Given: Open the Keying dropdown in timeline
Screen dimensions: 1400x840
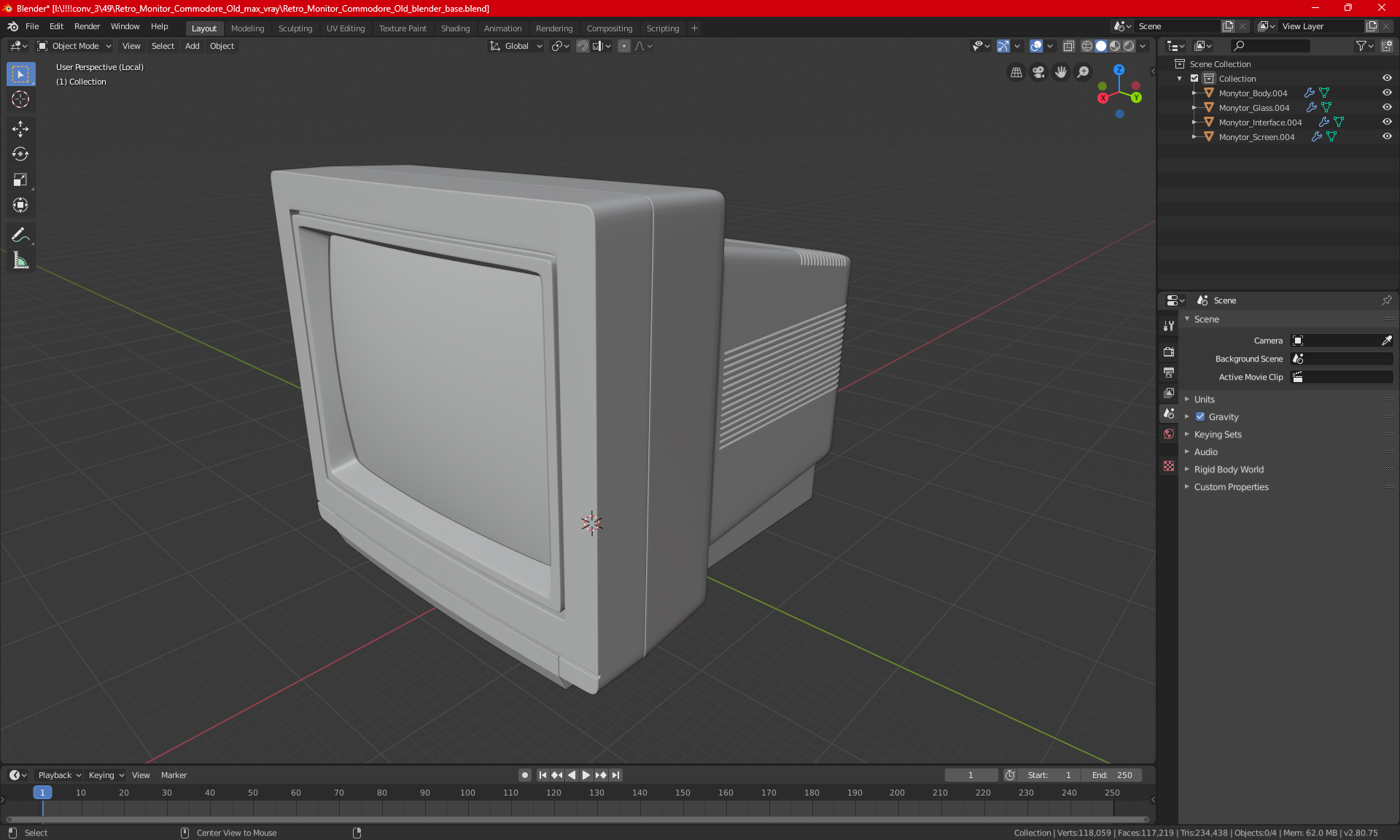Looking at the screenshot, I should tap(106, 775).
